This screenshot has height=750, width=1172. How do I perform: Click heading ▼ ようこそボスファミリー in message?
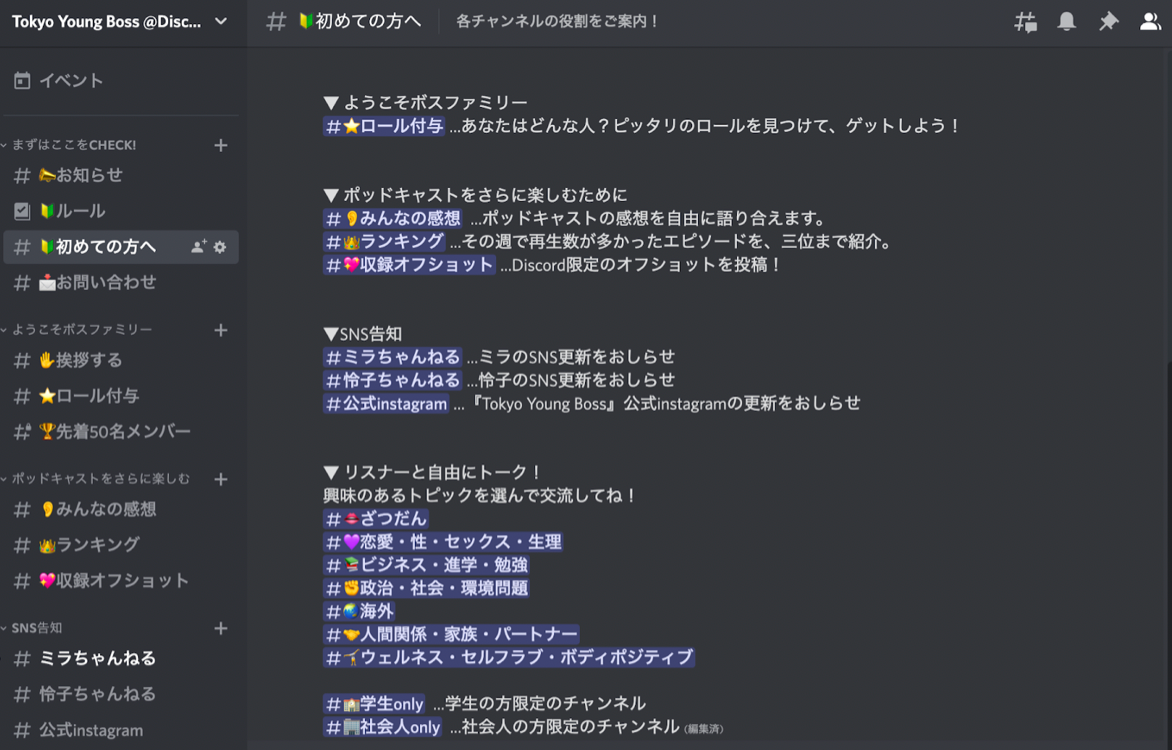[426, 102]
